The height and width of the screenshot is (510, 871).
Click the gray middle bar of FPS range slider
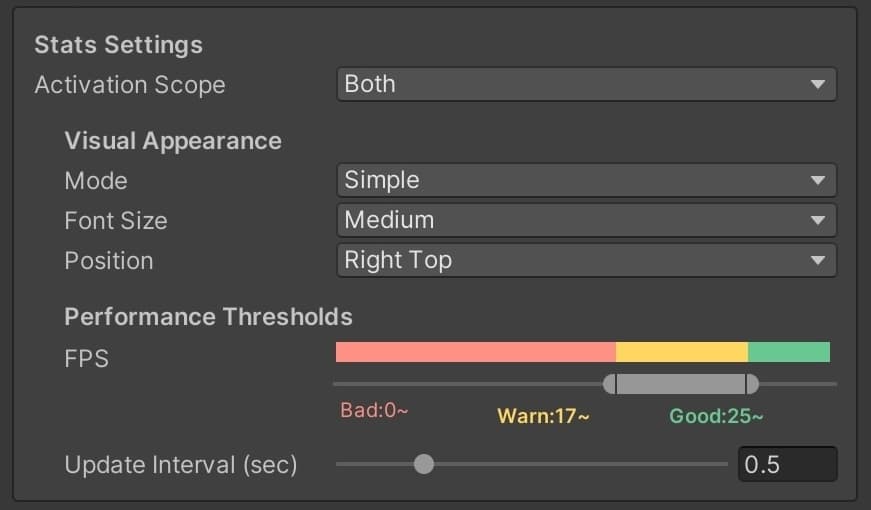tap(681, 384)
